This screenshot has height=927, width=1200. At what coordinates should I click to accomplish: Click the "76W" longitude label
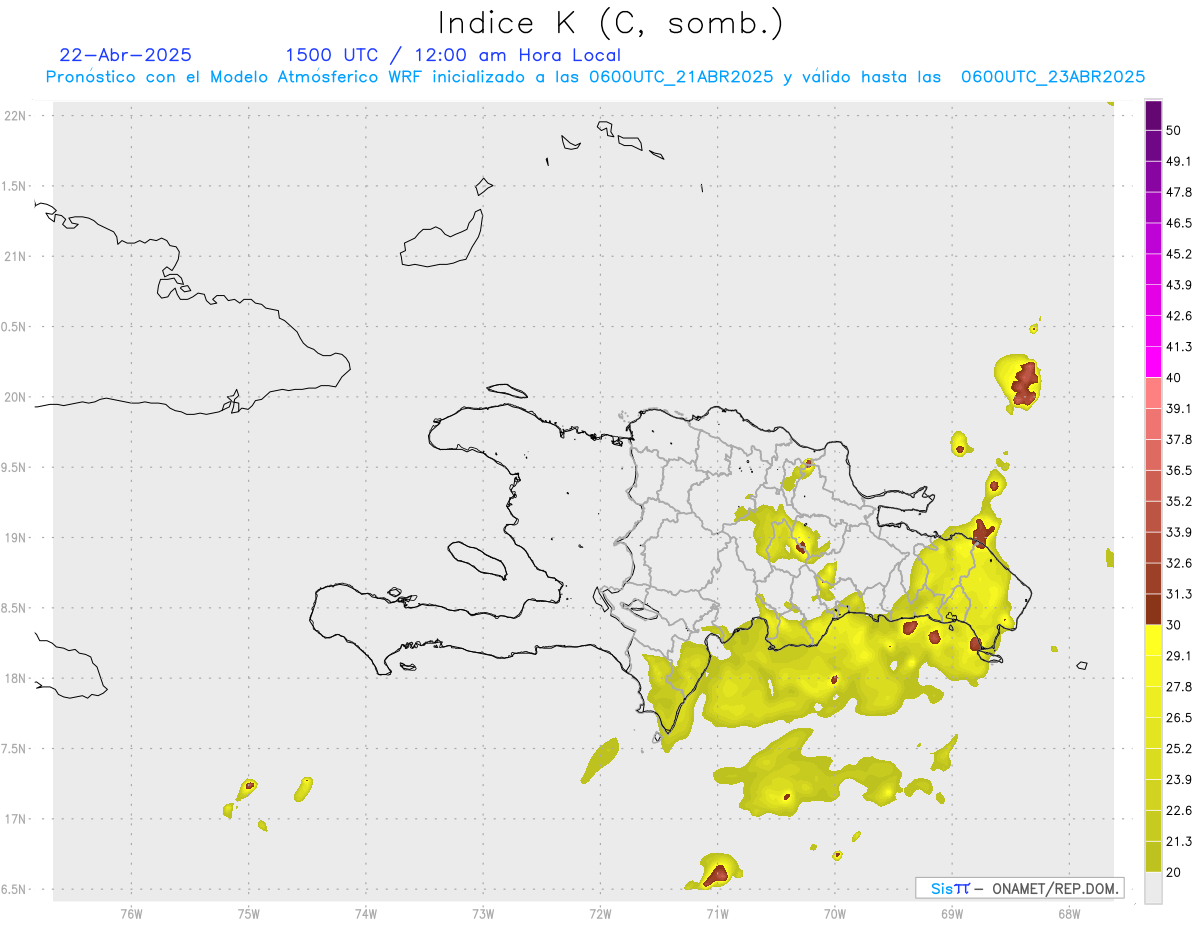[x=131, y=912]
